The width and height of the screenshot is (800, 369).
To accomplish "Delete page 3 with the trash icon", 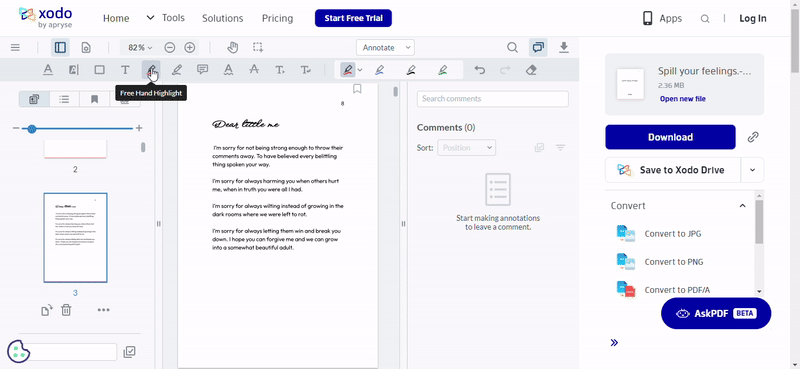I will point(66,310).
